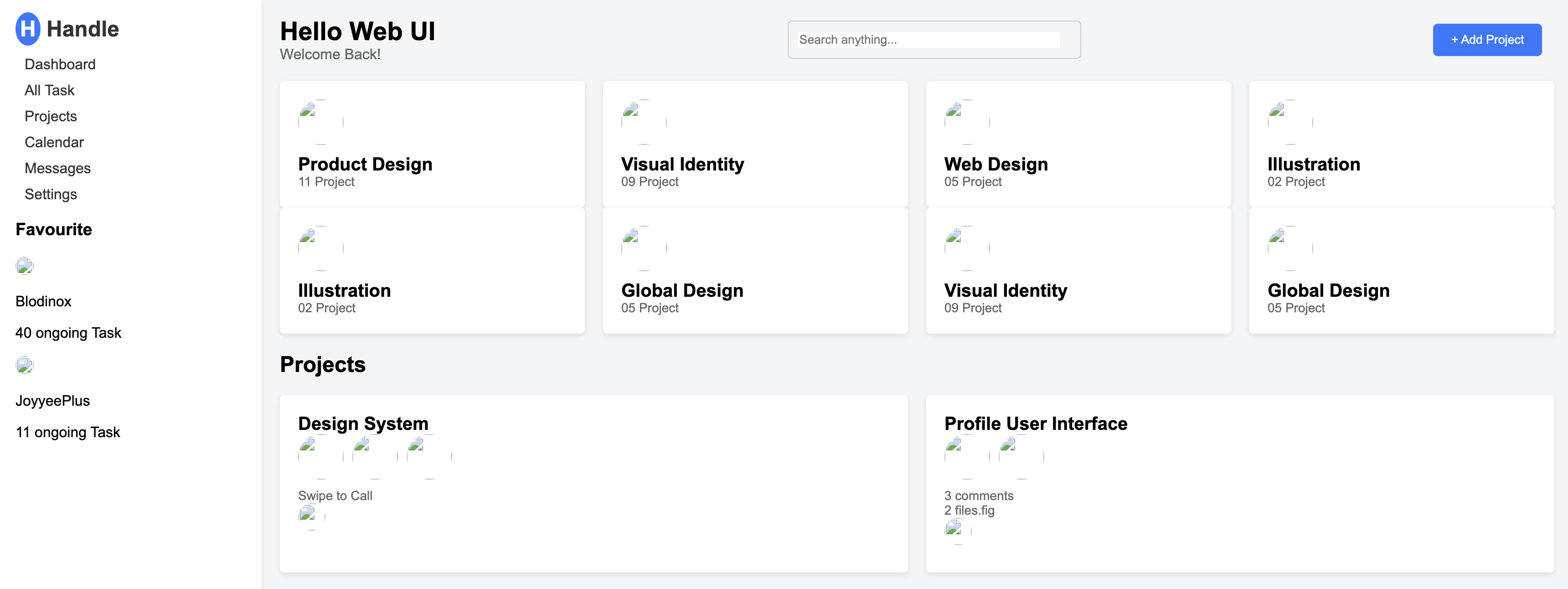This screenshot has width=1568, height=589.
Task: Click the JoyyeePlus favourite icon
Action: 24,366
